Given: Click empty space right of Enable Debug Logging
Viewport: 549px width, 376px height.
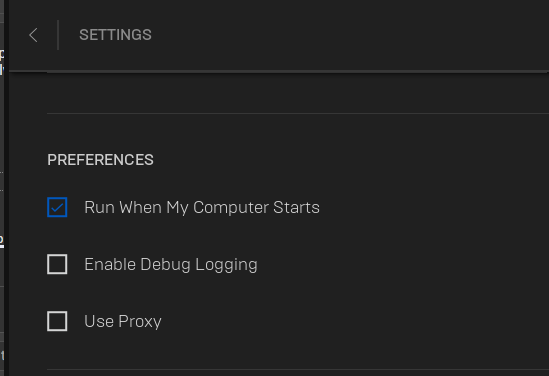Looking at the screenshot, I should [403, 265].
